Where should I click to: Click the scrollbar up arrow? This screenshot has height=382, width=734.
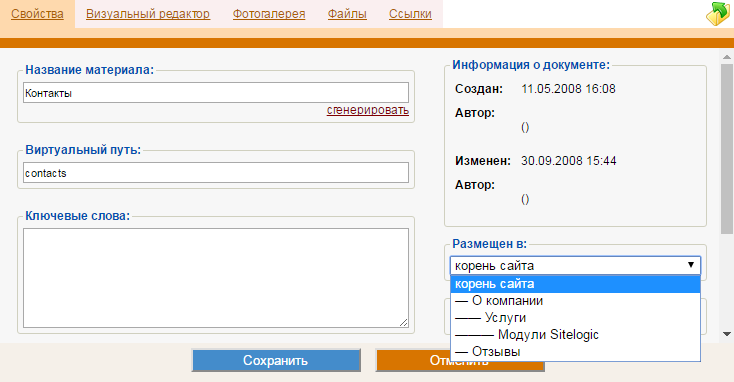[727, 57]
